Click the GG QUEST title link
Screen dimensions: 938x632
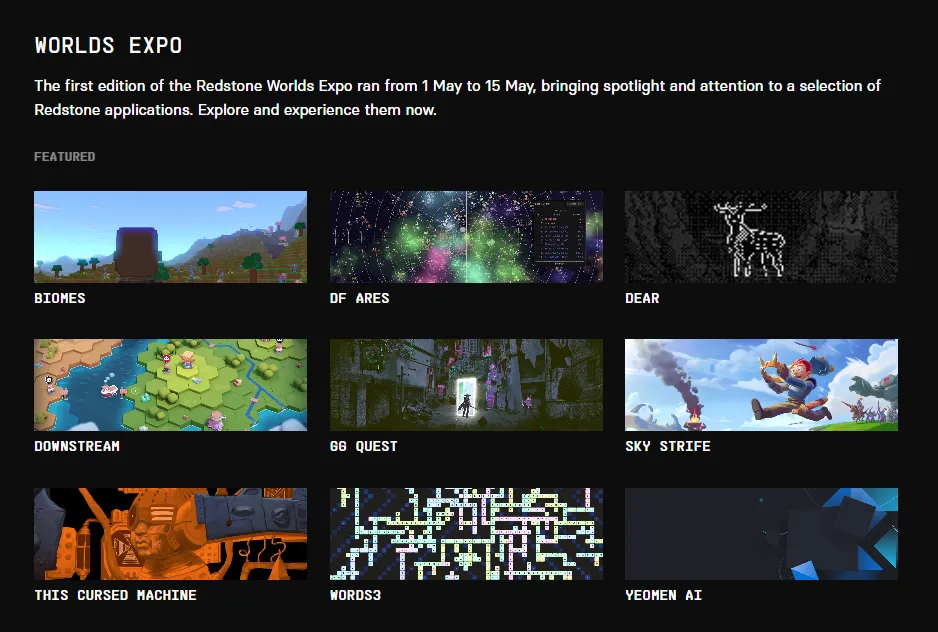[363, 446]
